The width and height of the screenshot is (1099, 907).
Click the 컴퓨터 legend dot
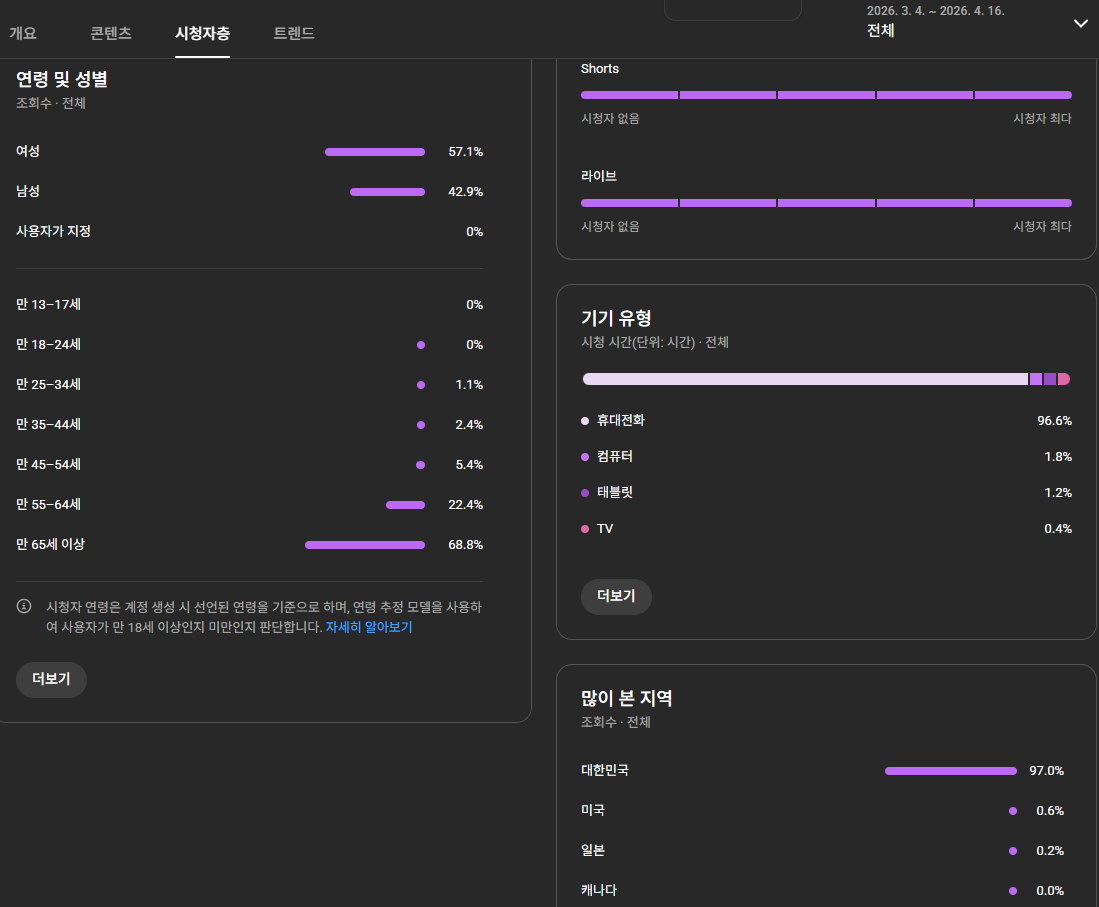585,457
